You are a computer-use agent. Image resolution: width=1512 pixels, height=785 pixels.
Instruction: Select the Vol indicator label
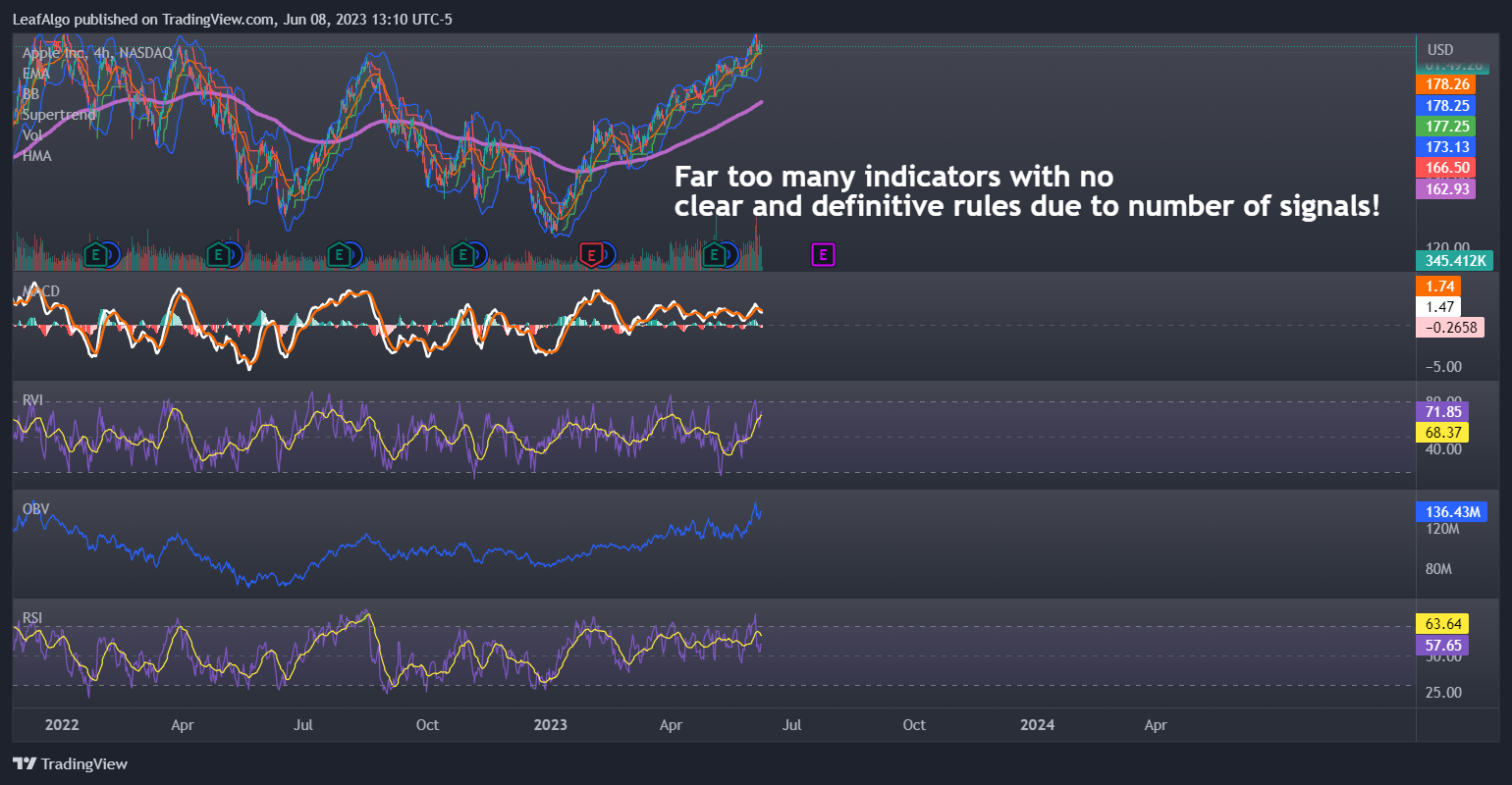[32, 134]
